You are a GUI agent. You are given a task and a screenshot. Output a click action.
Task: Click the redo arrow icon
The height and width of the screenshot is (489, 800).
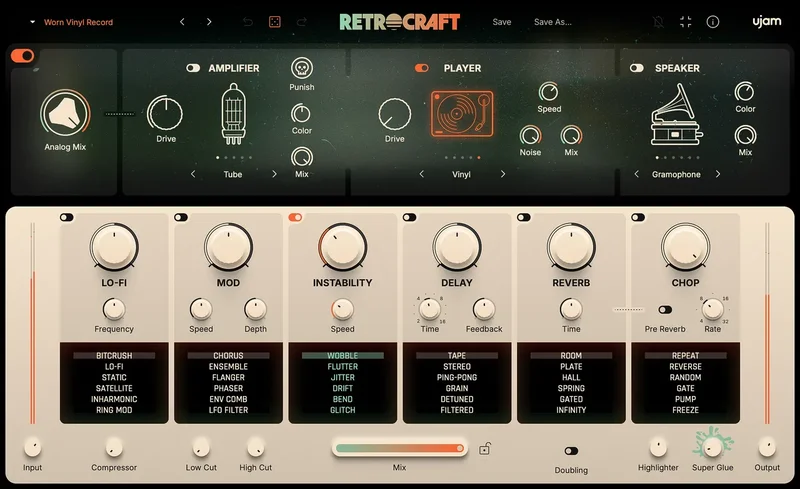point(302,22)
